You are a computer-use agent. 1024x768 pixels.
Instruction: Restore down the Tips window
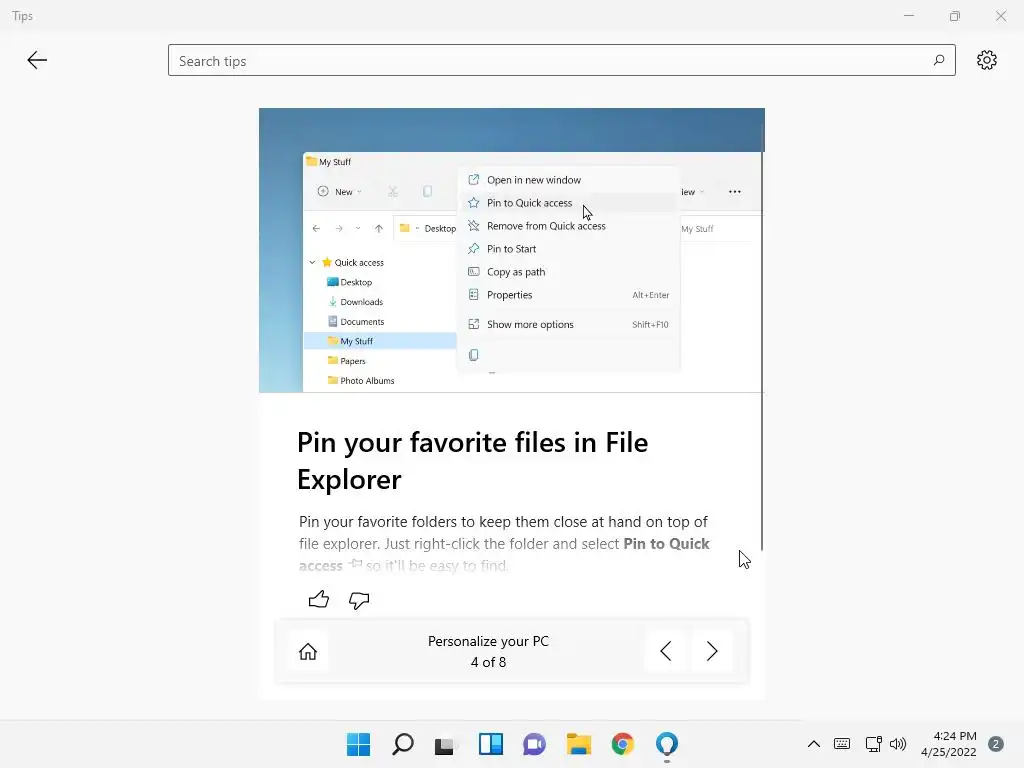[955, 16]
